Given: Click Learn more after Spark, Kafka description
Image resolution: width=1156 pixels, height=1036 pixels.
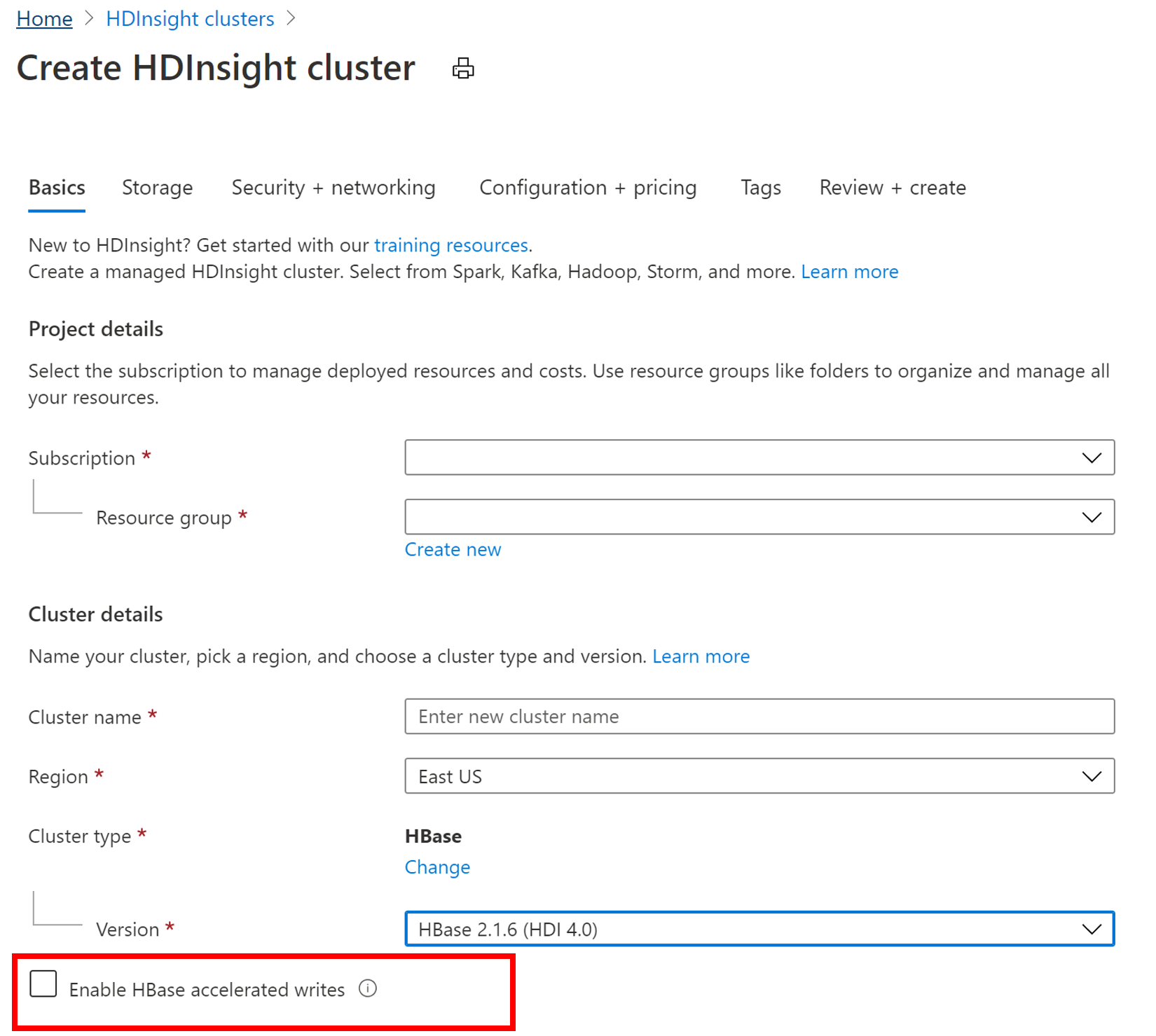Looking at the screenshot, I should coord(849,271).
